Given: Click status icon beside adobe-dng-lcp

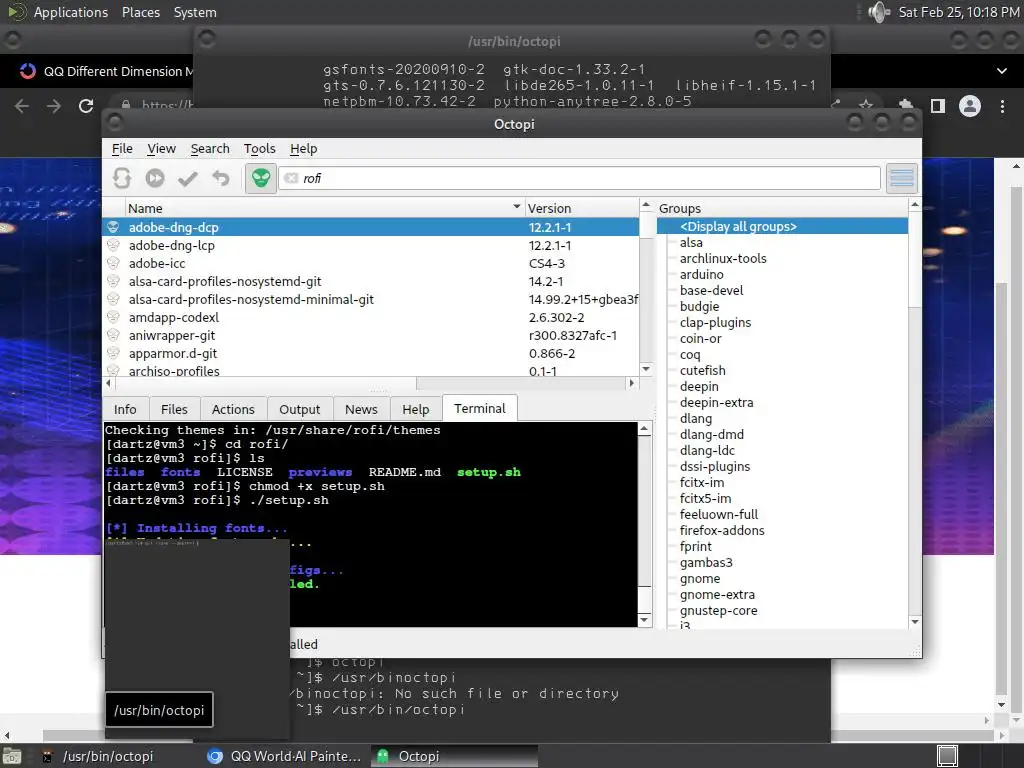Looking at the screenshot, I should point(113,245).
